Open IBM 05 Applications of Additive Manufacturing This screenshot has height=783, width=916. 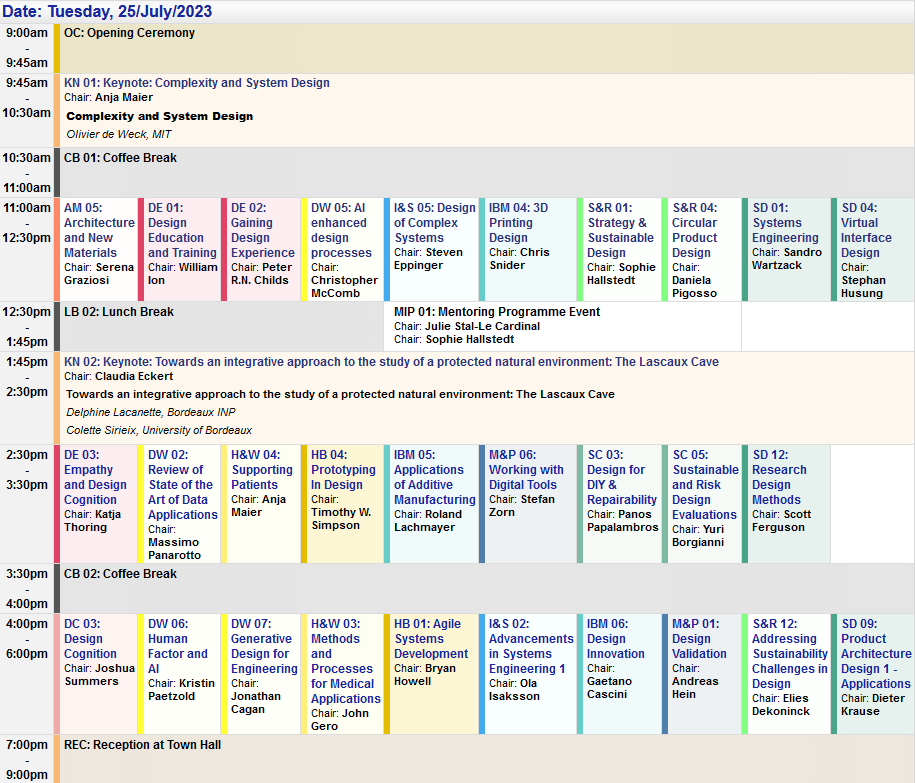(x=434, y=477)
